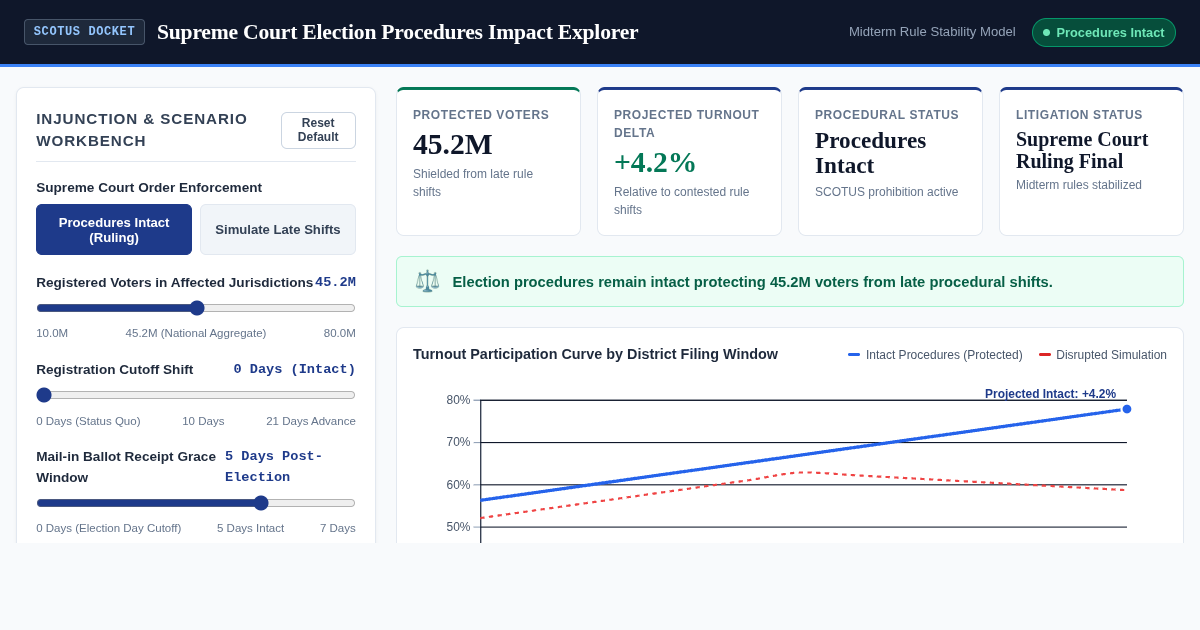Click the 0 Days (Intact) value
1200x630 pixels.
click(295, 370)
